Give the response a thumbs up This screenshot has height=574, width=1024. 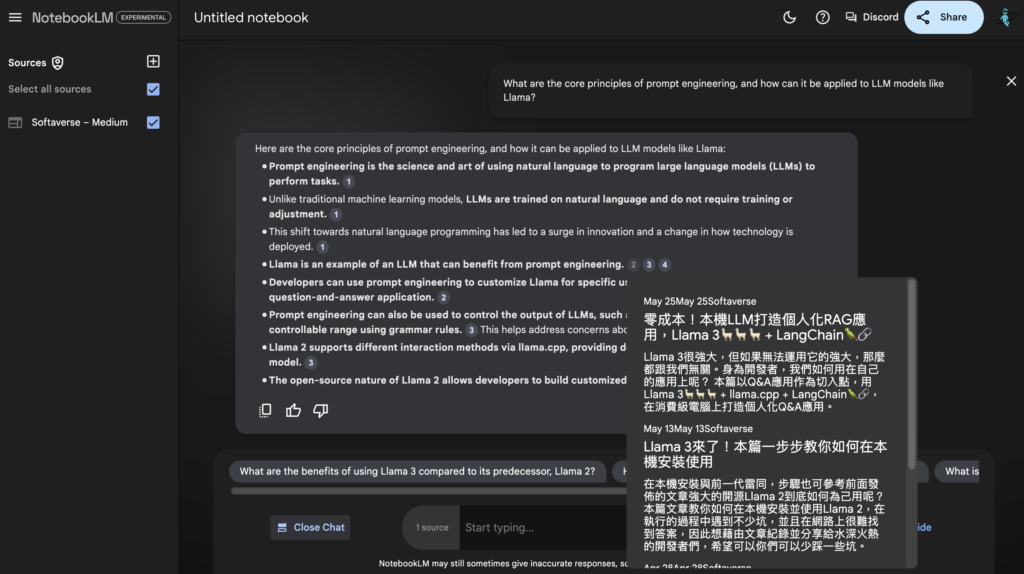(293, 411)
